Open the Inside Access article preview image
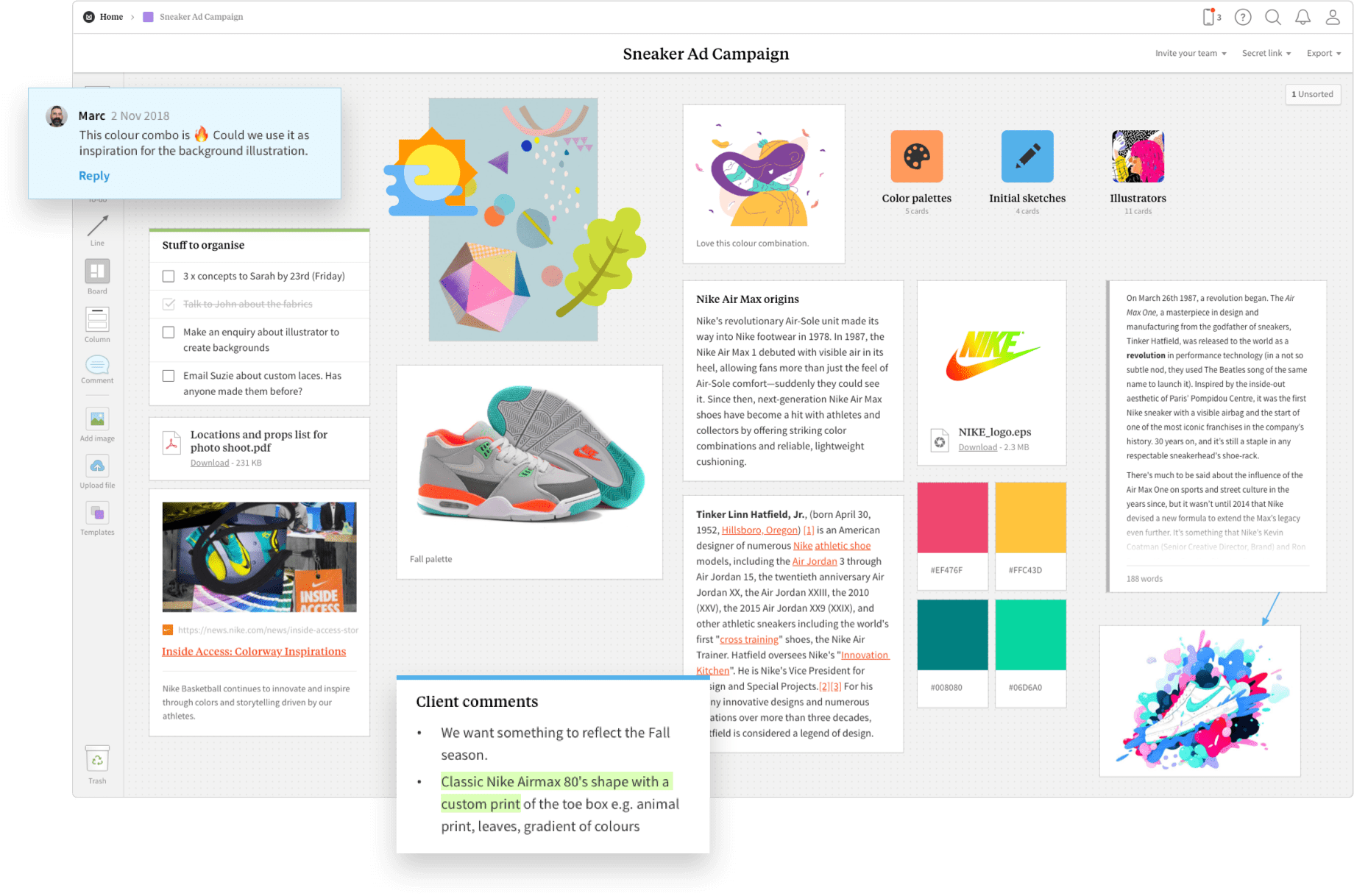Viewport: 1354px width, 896px height. pyautogui.click(x=259, y=558)
